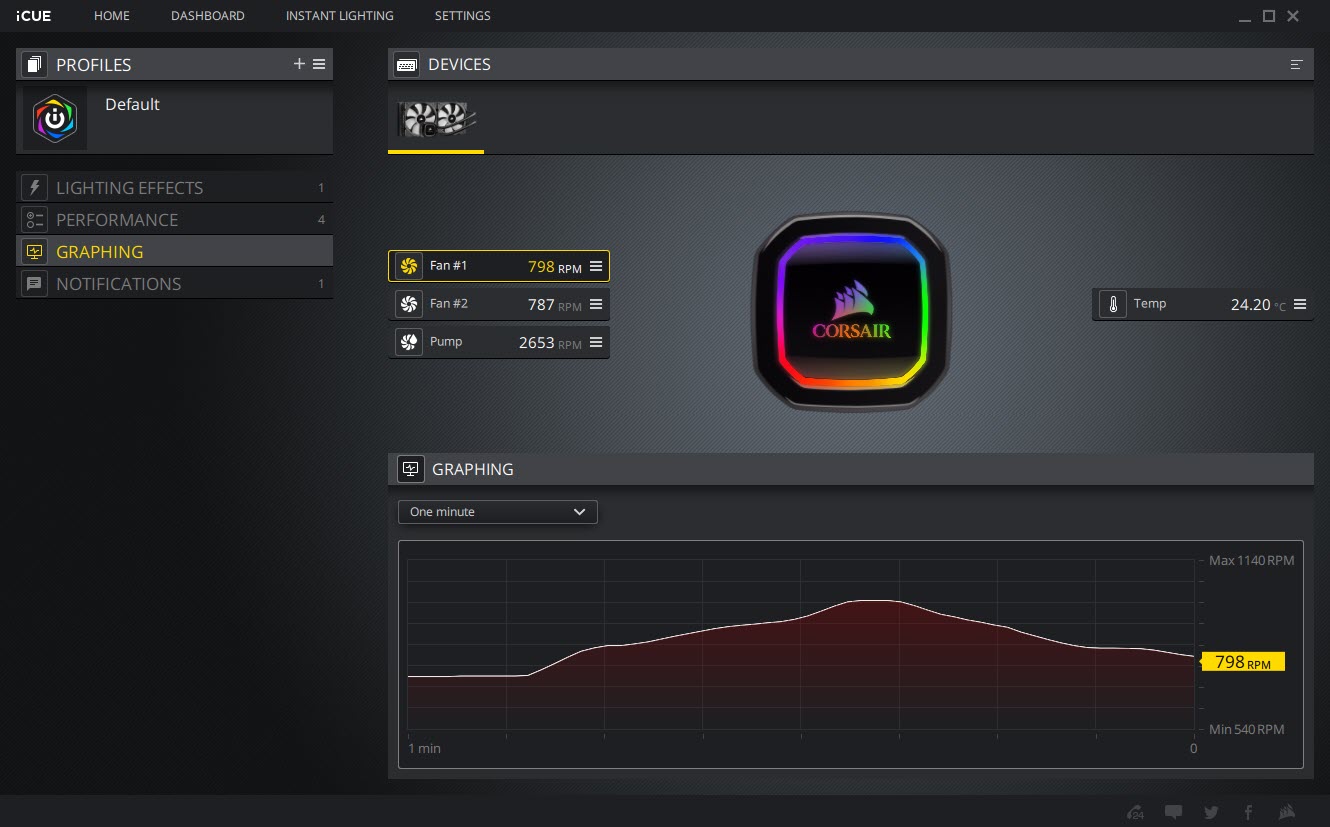This screenshot has width=1330, height=827.
Task: Open the Corsair sails logo in footer
Action: click(x=1288, y=812)
